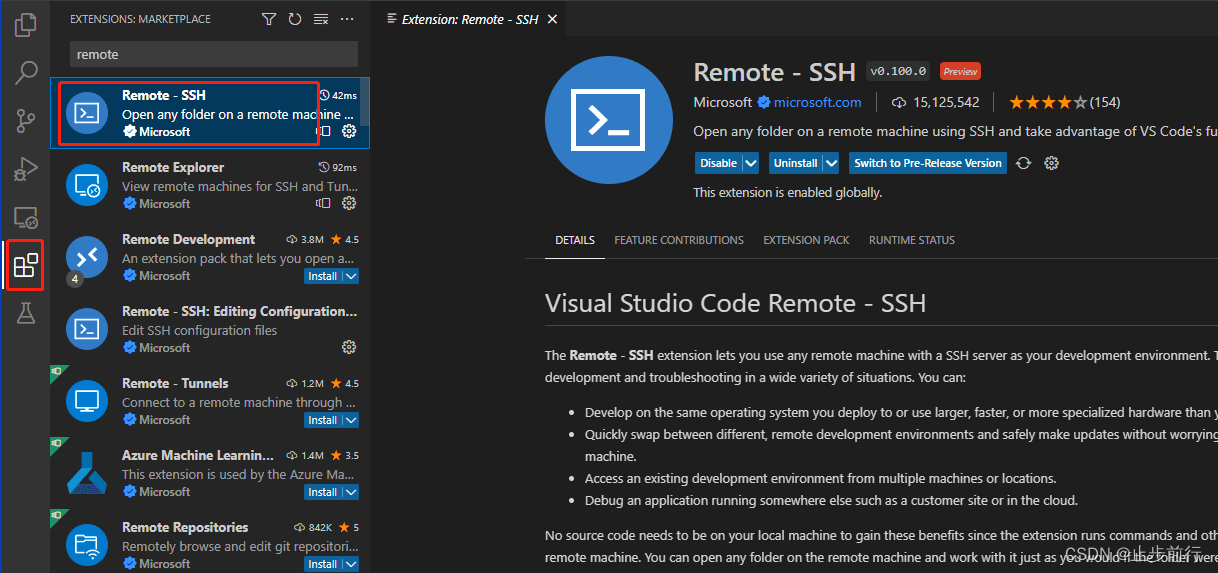Image resolution: width=1218 pixels, height=573 pixels.
Task: Open the Extensions view more actions menu
Action: point(347,19)
